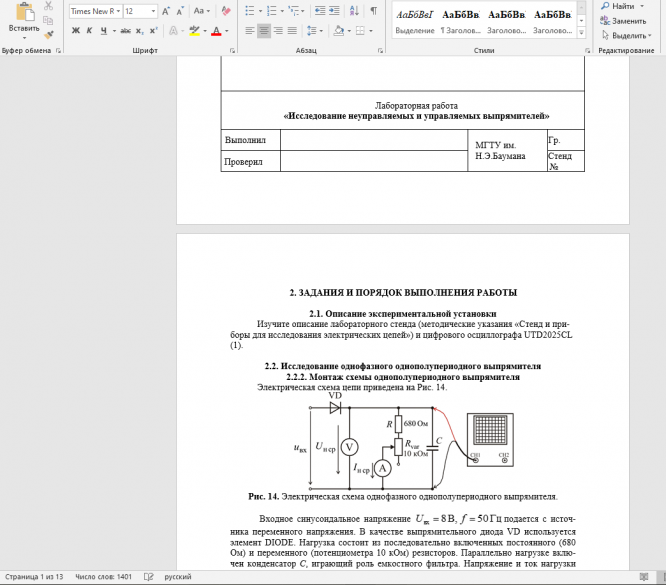Image resolution: width=666 pixels, height=585 pixels.
Task: Open underline style dropdown arrow
Action: [114, 31]
